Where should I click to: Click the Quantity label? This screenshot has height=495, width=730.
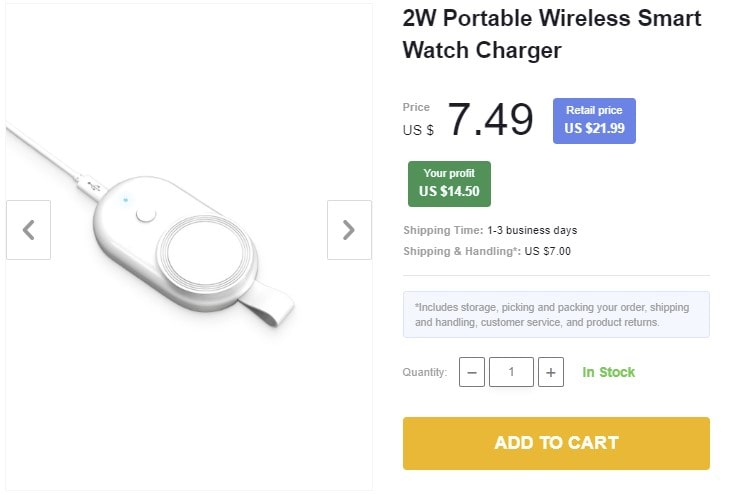(x=425, y=372)
